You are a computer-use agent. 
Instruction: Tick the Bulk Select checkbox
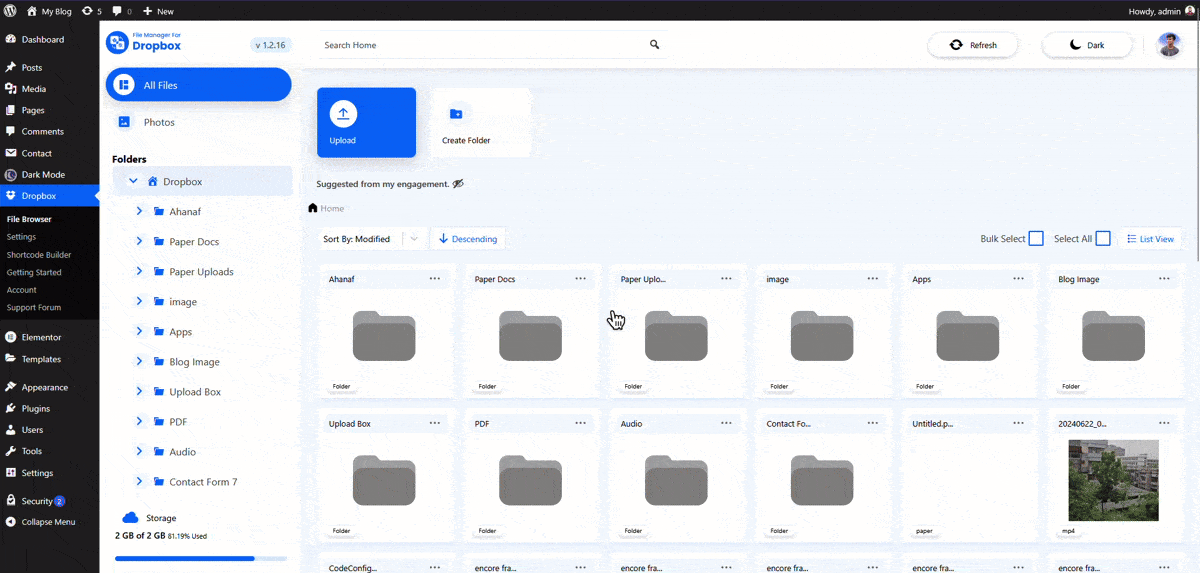click(1036, 238)
